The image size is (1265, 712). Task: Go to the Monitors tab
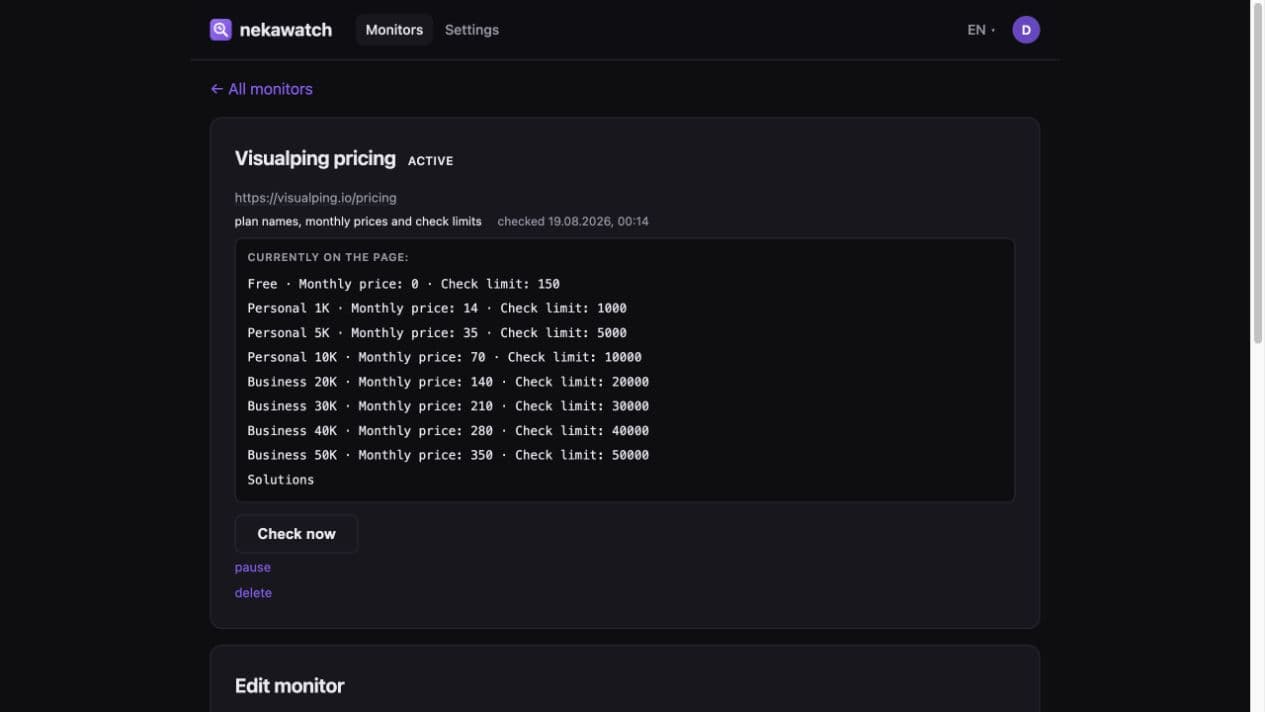[394, 30]
